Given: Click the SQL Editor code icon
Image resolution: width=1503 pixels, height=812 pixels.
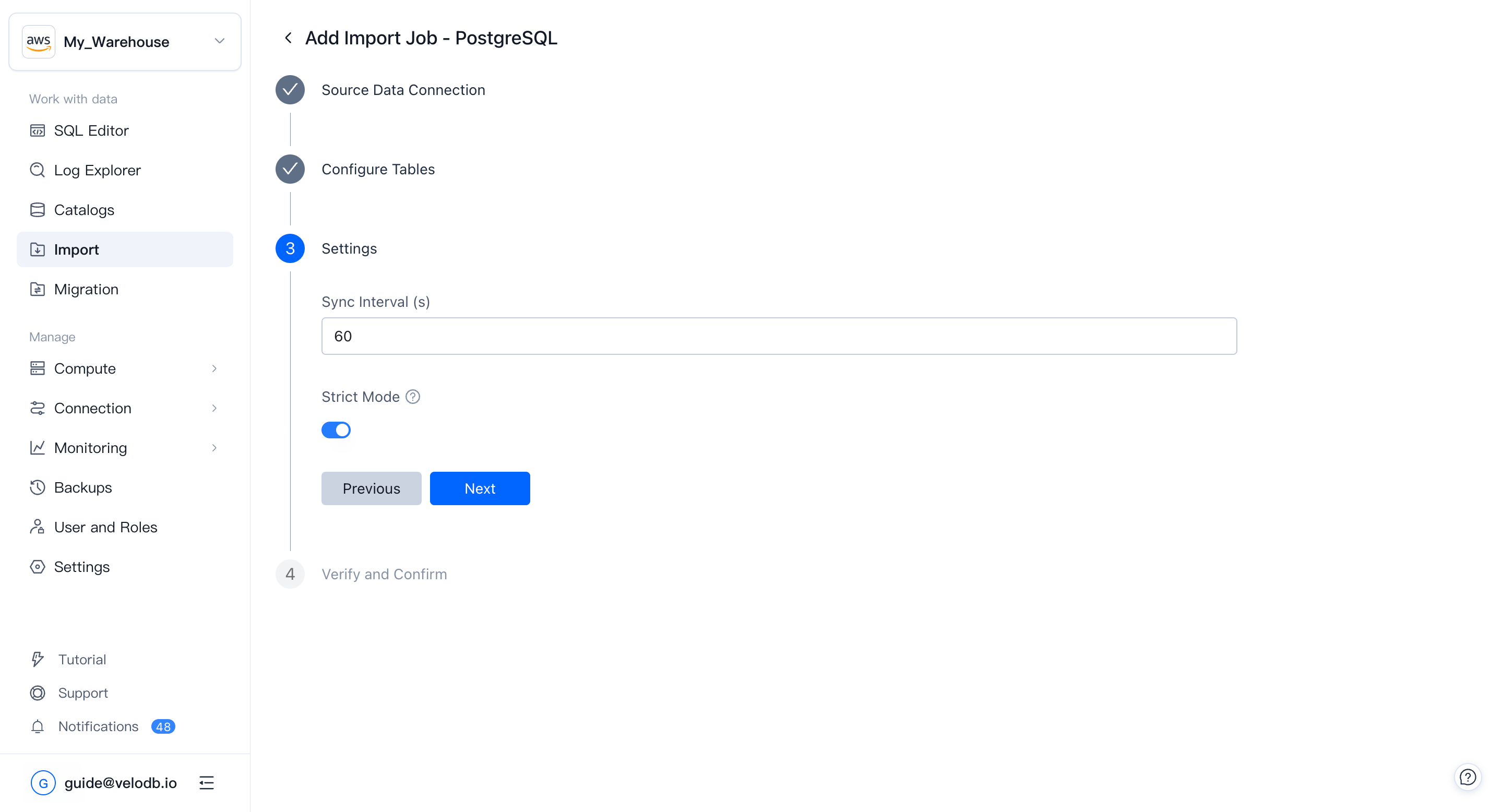Looking at the screenshot, I should tap(38, 130).
